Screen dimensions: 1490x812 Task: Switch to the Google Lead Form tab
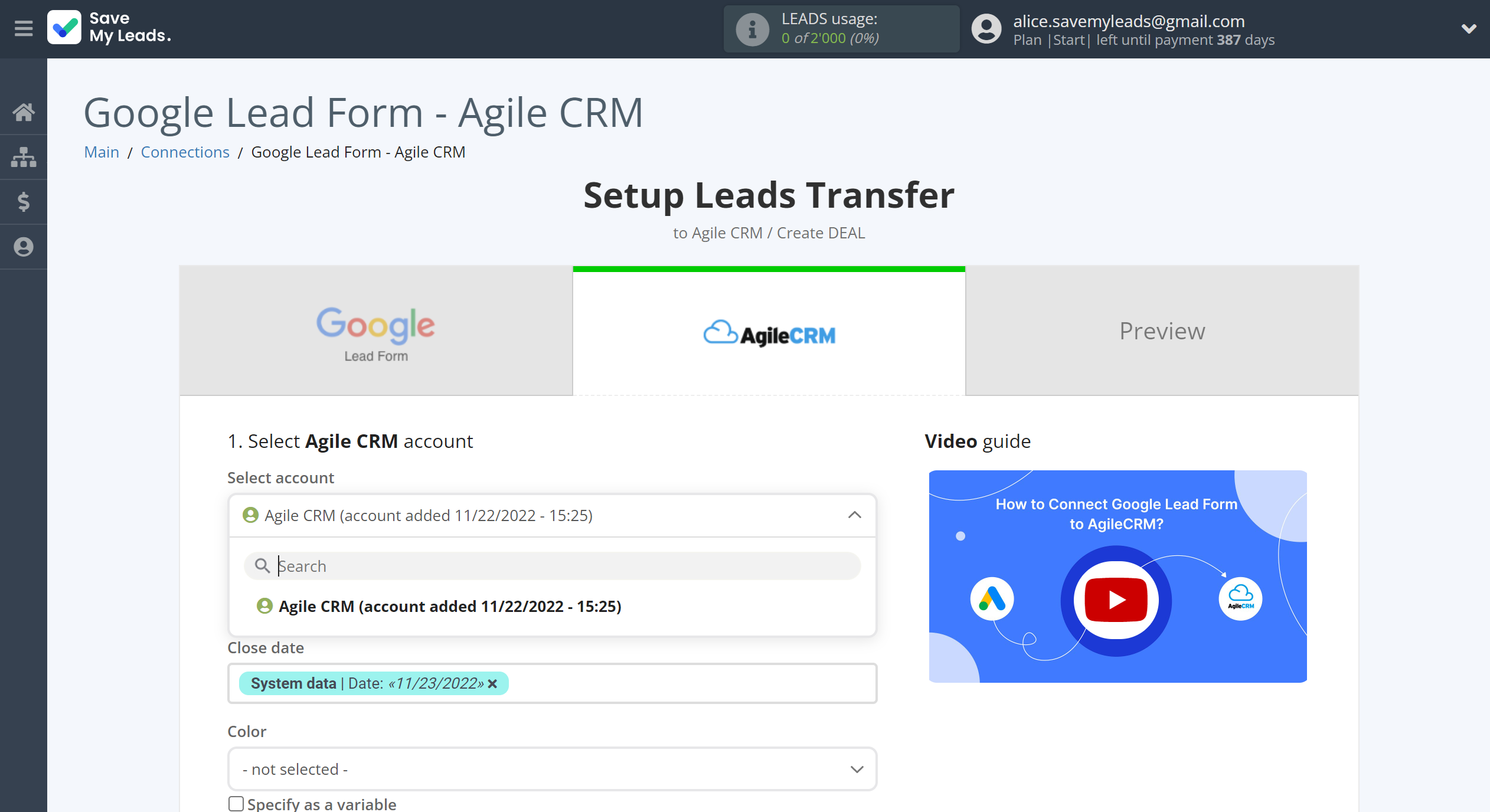(x=376, y=330)
